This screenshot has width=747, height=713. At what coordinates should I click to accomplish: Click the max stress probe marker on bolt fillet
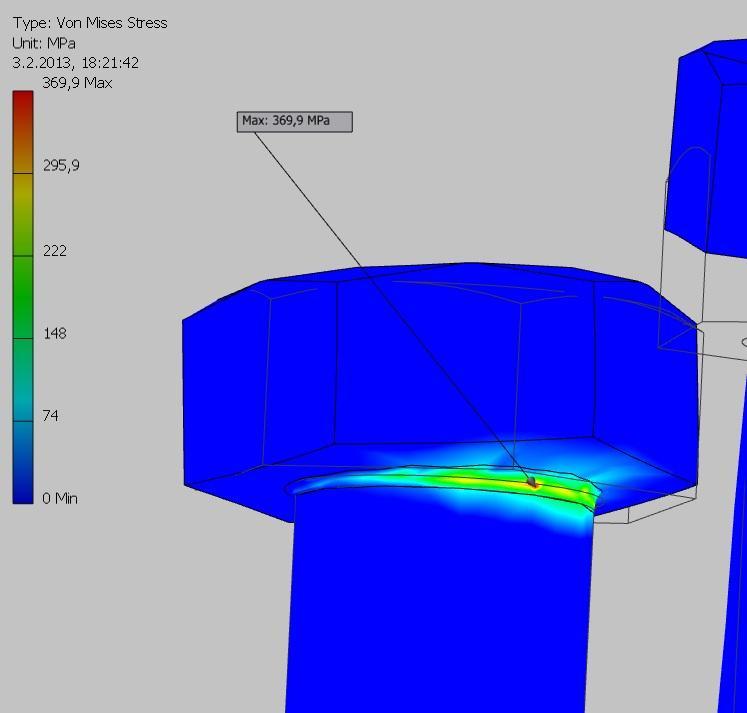(532, 482)
